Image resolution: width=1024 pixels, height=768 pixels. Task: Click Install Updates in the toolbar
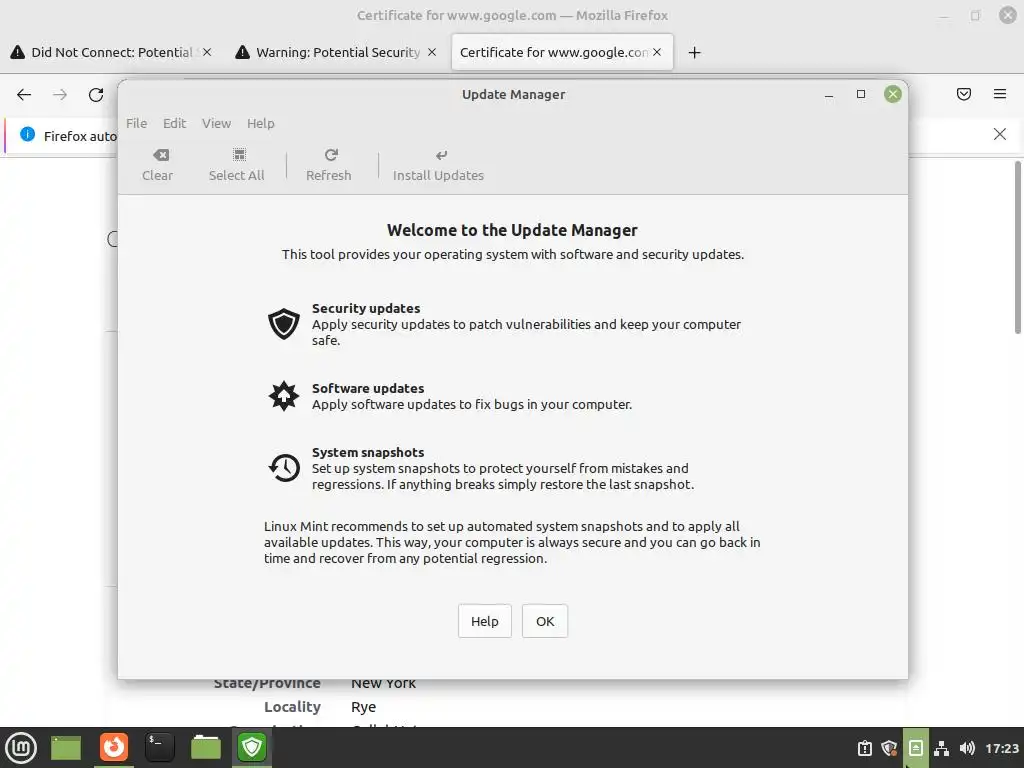click(x=438, y=165)
